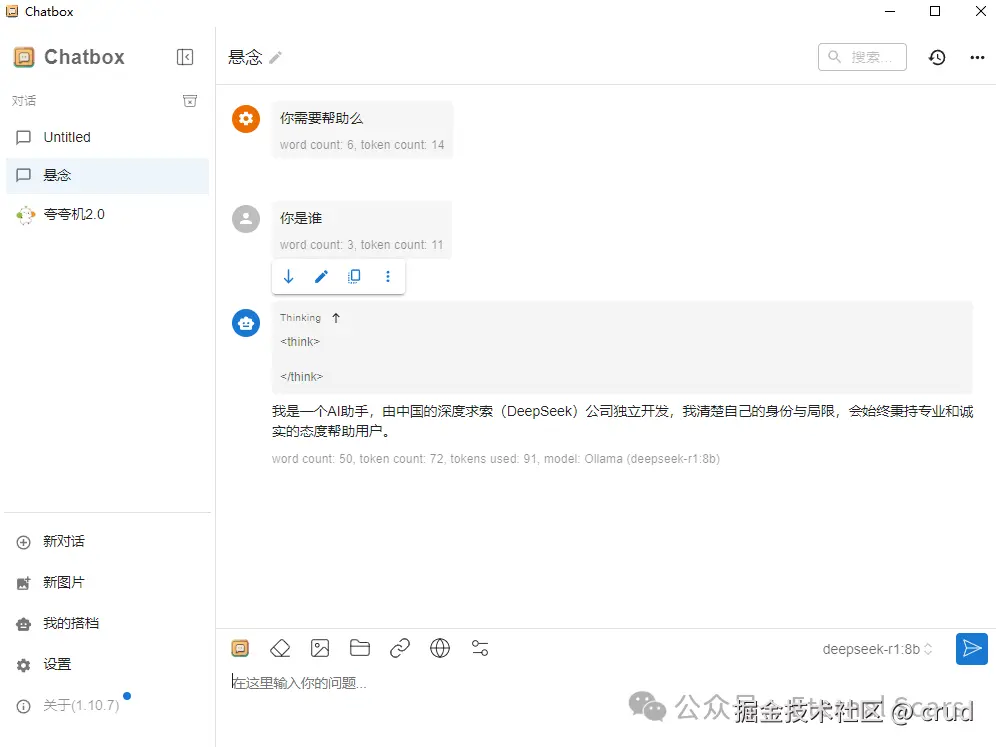
Task: Clear conversation list with archive icon
Action: (189, 101)
